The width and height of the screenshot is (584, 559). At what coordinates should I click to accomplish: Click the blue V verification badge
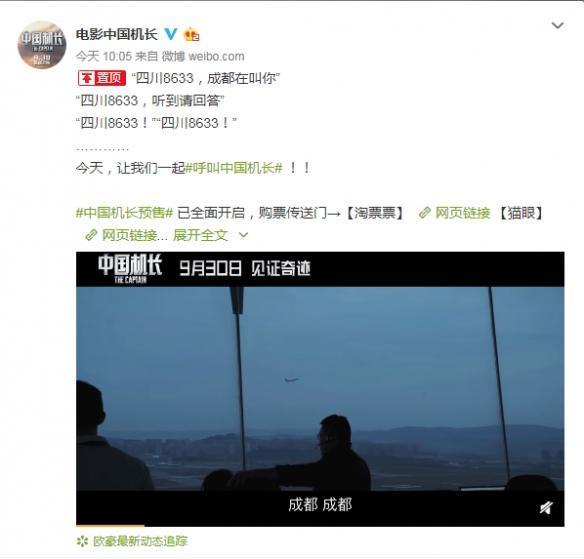(171, 34)
